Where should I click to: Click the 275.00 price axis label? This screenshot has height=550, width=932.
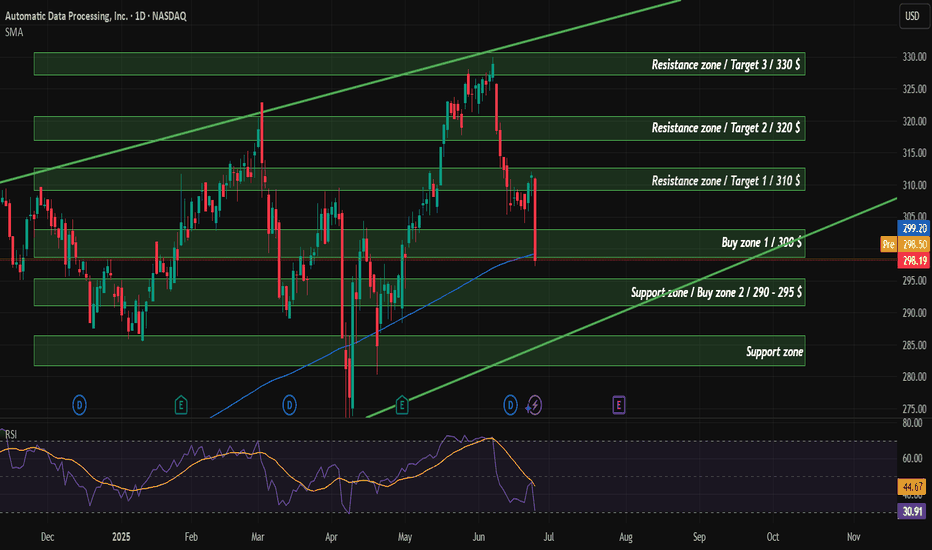914,409
